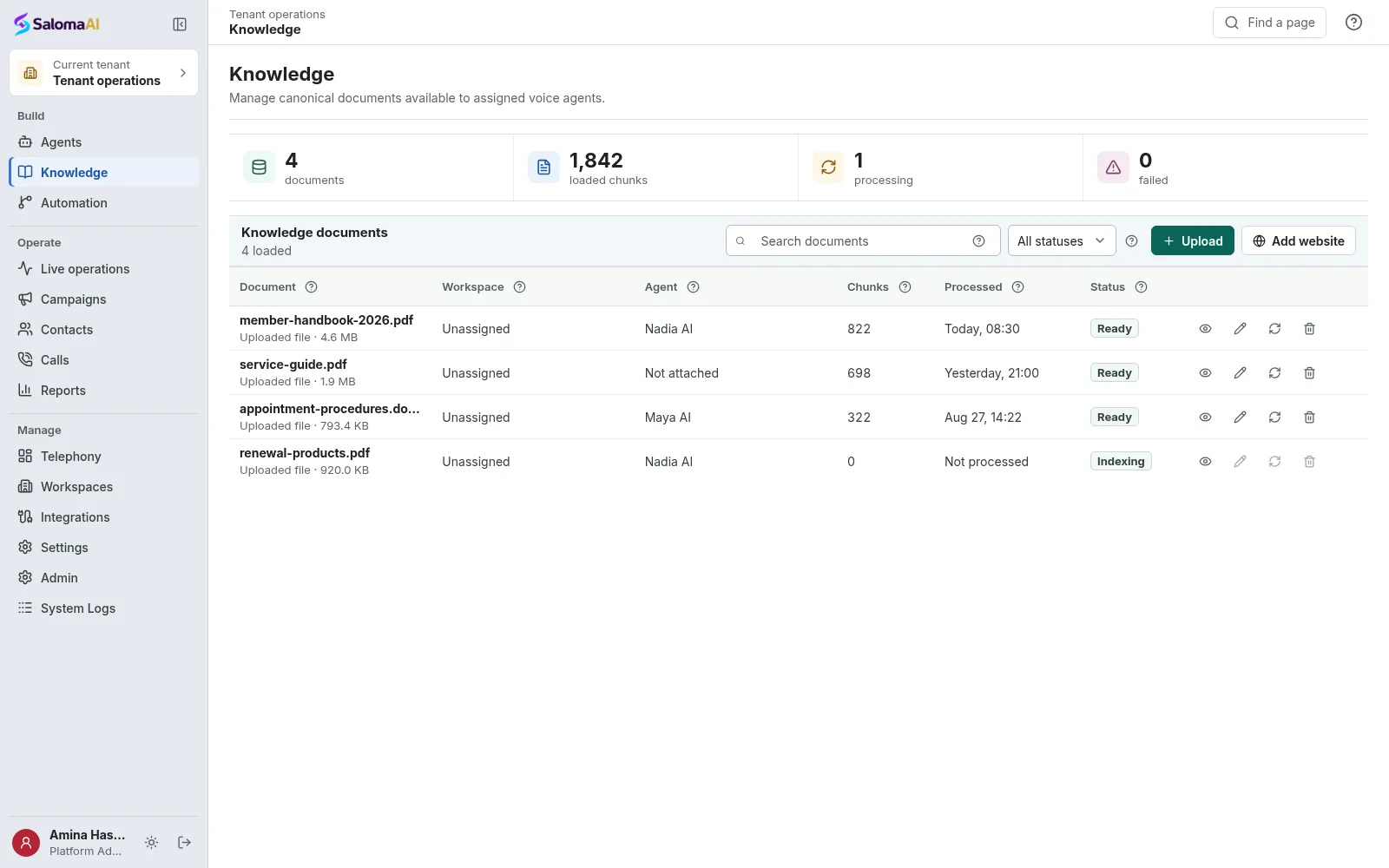
Task: Go to Telephony settings
Action: pyautogui.click(x=103, y=457)
